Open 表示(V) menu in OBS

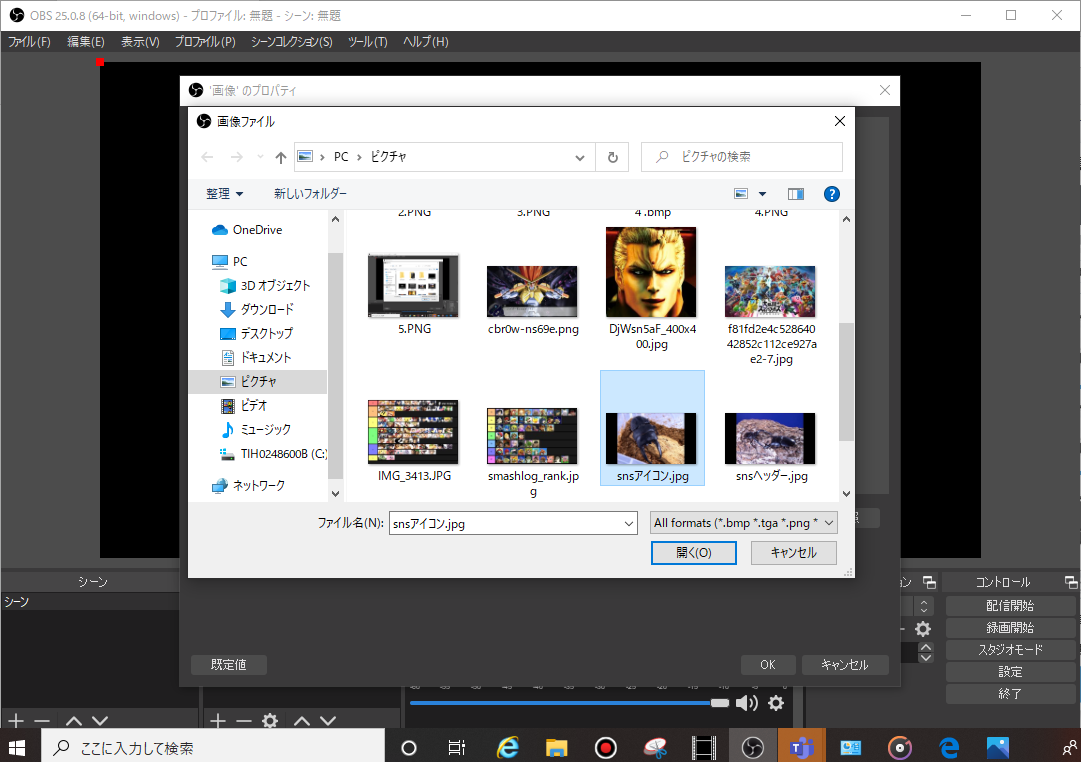[140, 42]
